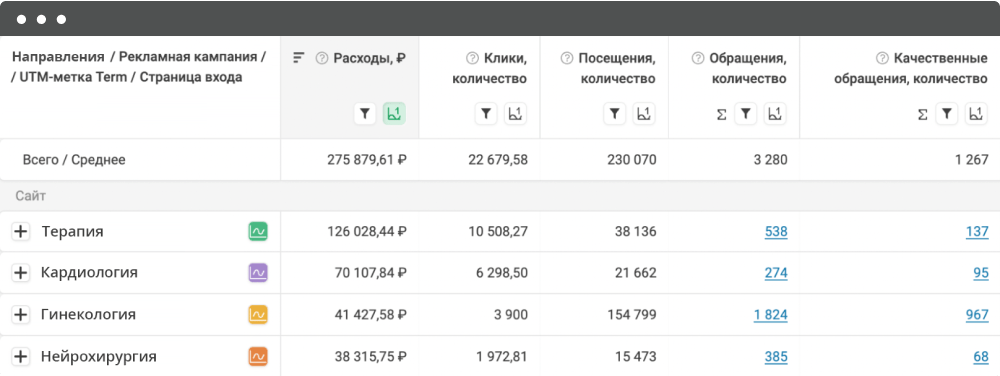This screenshot has width=1000, height=376.
Task: Click green graph swatch for Терапия
Action: tap(258, 231)
